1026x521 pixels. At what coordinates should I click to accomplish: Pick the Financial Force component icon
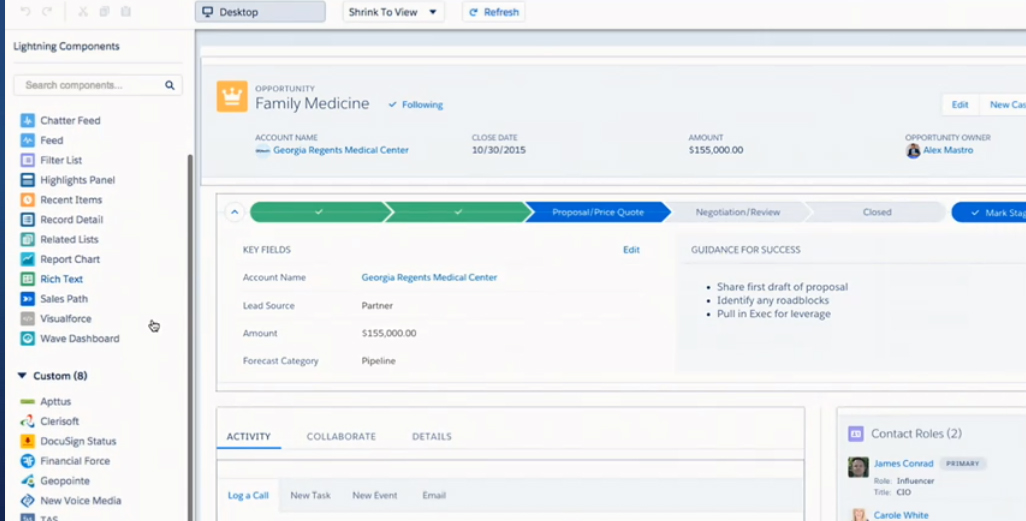27,461
